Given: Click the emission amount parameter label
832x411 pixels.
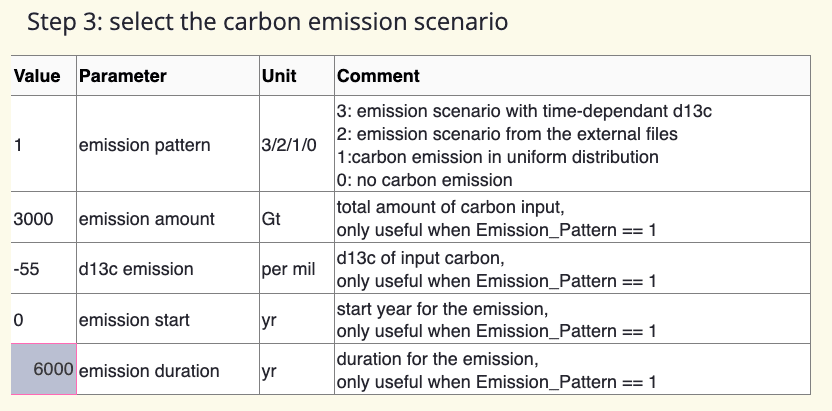Looking at the screenshot, I should click(x=143, y=218).
